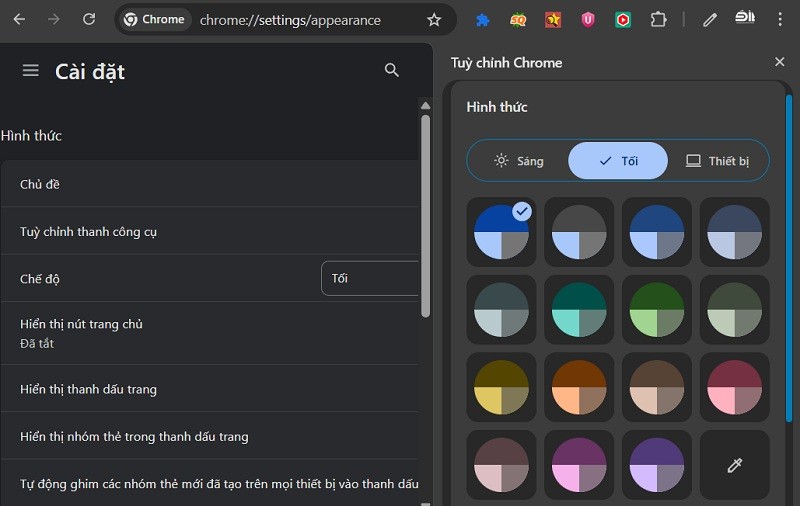The width and height of the screenshot is (800, 506).
Task: Click the Hình thức section title in settings
Action: tap(31, 136)
